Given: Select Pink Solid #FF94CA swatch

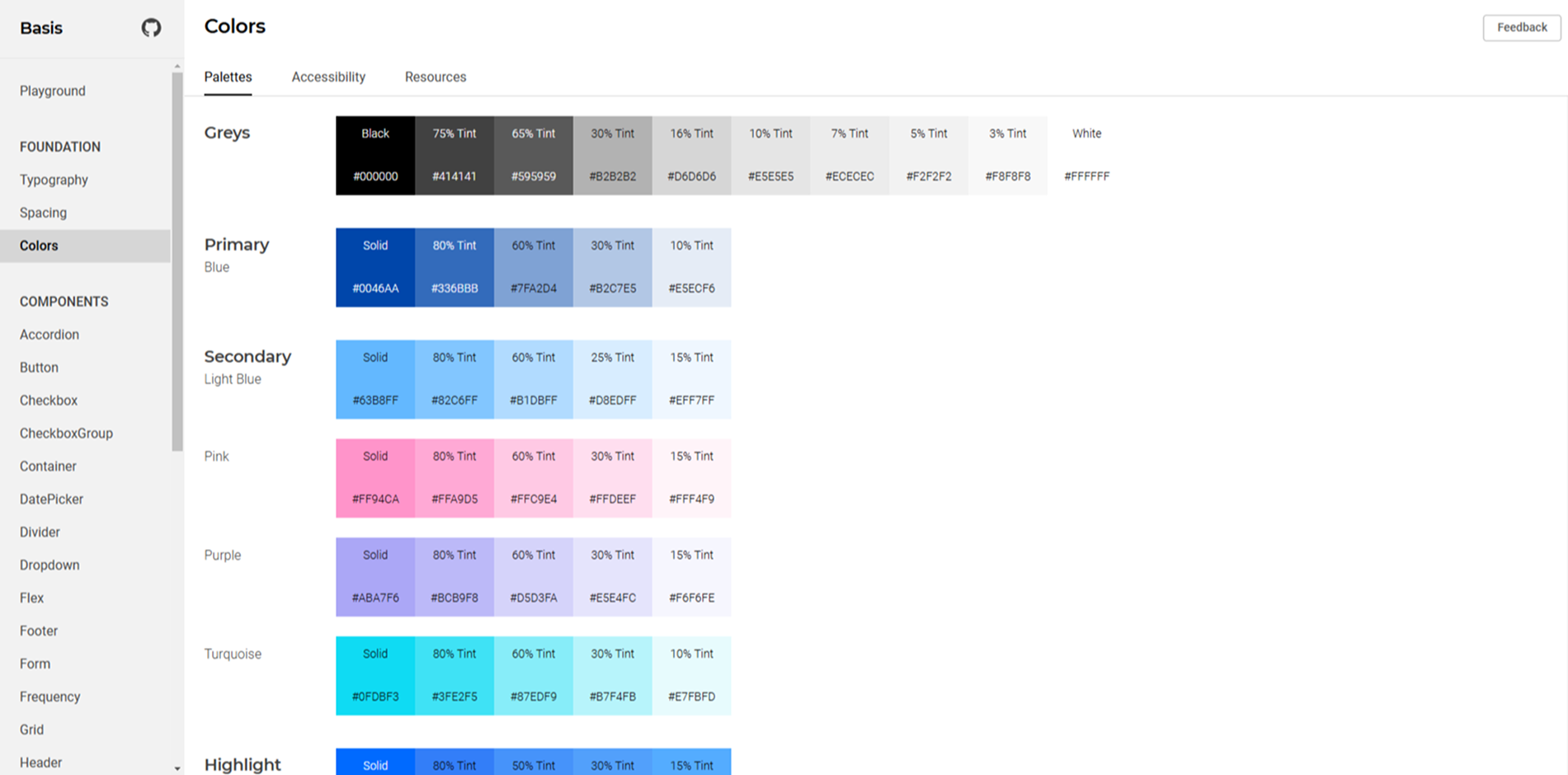Looking at the screenshot, I should tap(375, 478).
